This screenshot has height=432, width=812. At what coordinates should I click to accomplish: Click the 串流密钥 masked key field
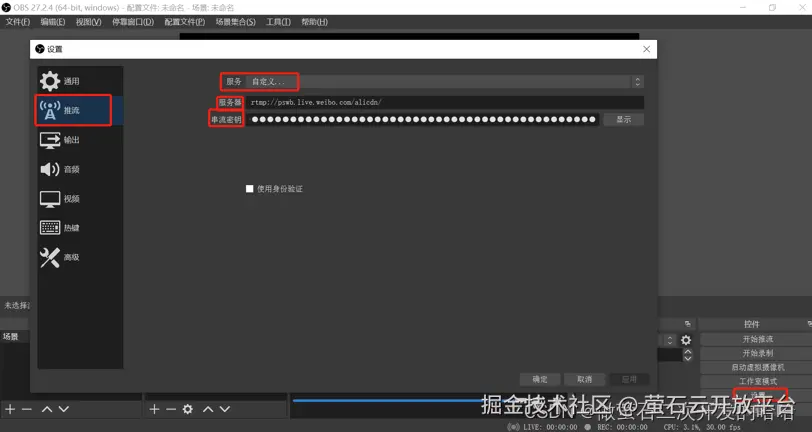(423, 120)
